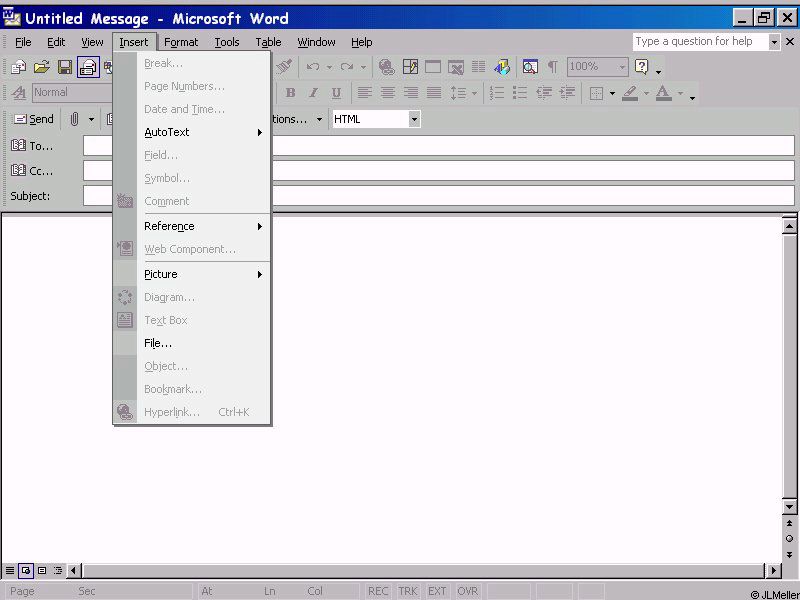Click the paperclip Insert File icon

tap(74, 119)
